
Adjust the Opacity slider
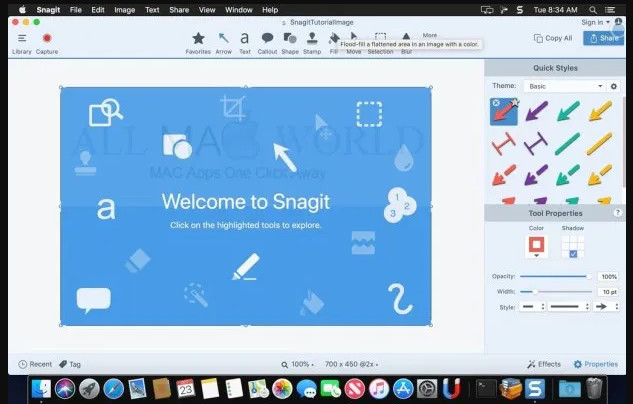coord(555,276)
